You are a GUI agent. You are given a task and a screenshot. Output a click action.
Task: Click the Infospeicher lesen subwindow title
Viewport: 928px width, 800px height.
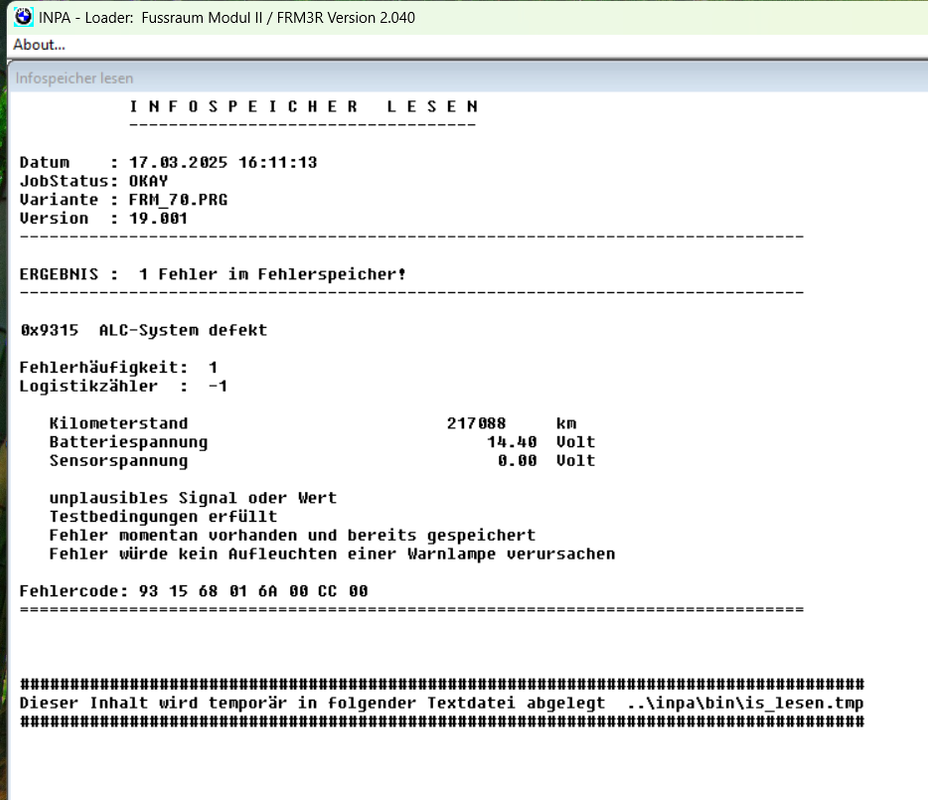(x=74, y=78)
